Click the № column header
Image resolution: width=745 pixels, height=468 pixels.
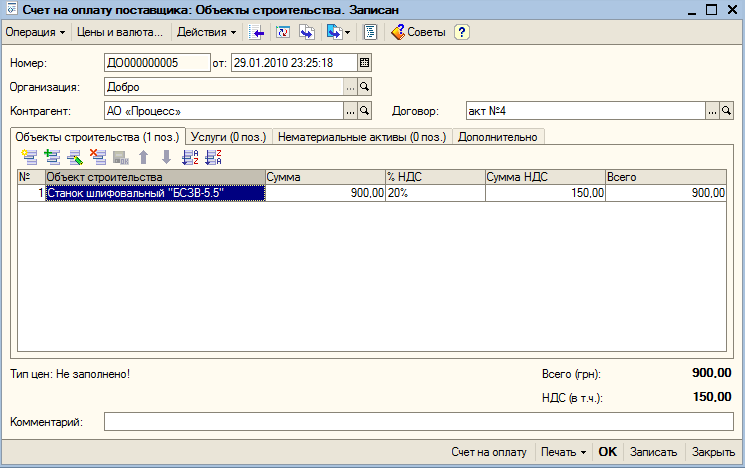click(31, 177)
